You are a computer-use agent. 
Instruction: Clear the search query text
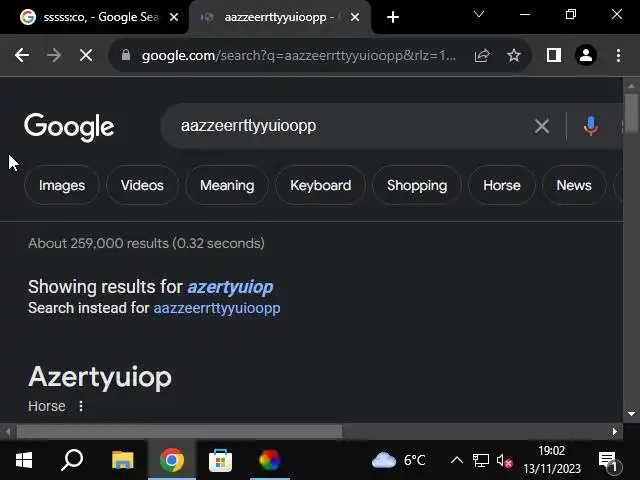tap(542, 126)
